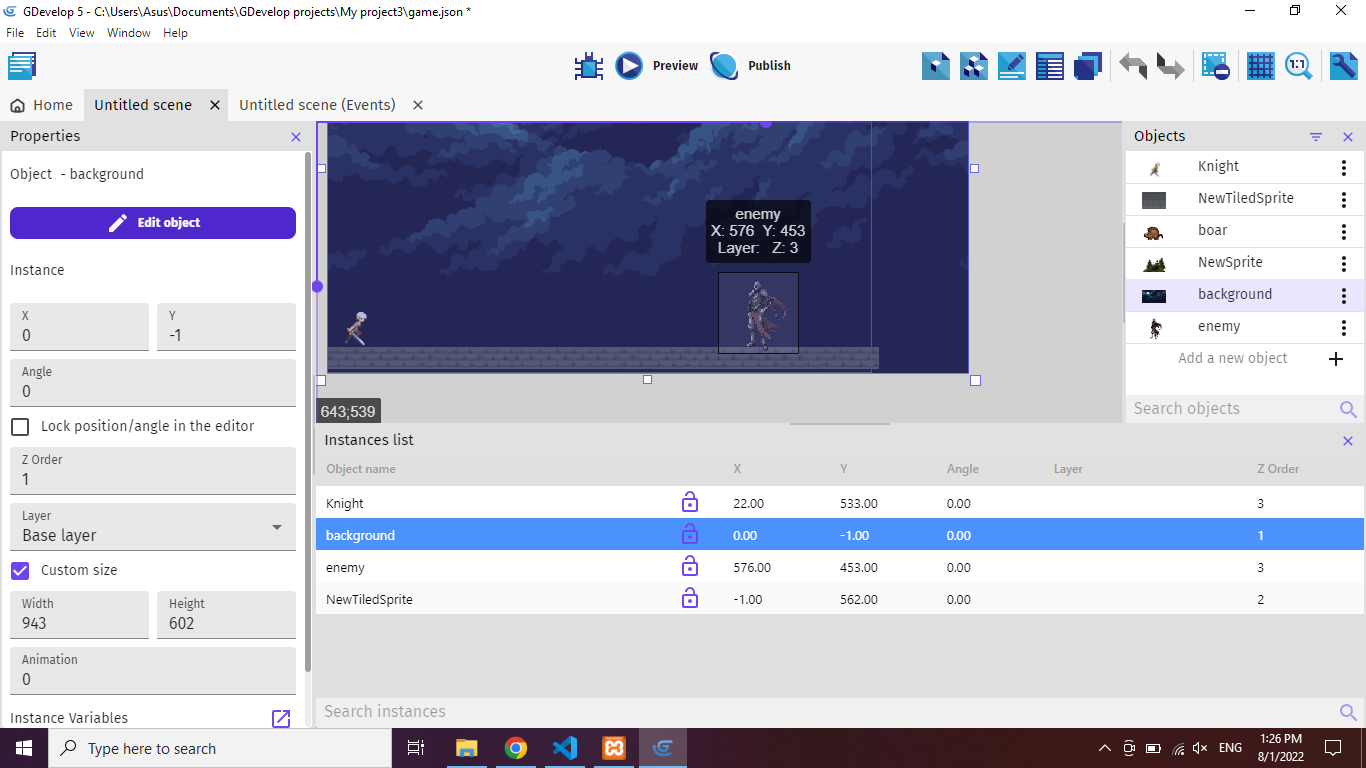Open the View menu
This screenshot has height=768, width=1366.
[x=82, y=33]
